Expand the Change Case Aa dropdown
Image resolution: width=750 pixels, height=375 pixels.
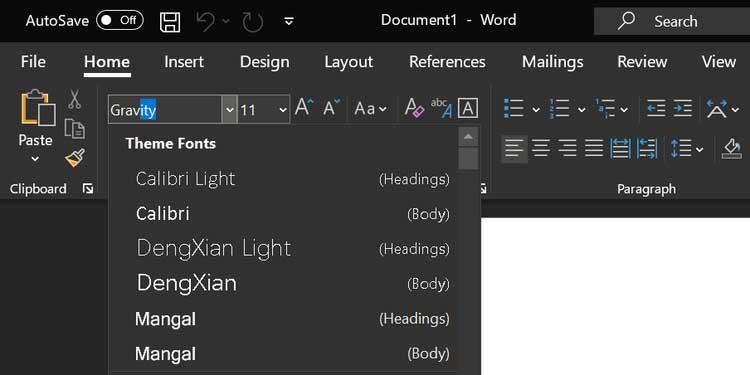tap(371, 109)
